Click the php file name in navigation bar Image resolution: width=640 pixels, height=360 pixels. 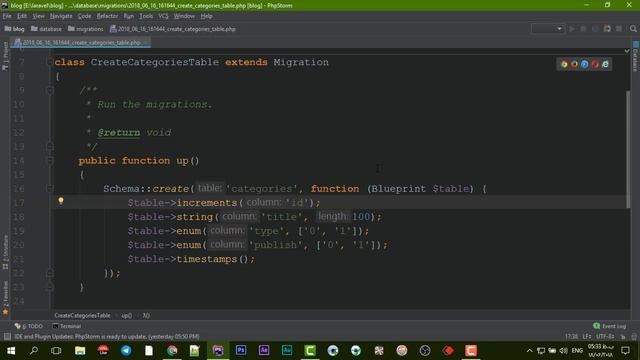[x=173, y=29]
